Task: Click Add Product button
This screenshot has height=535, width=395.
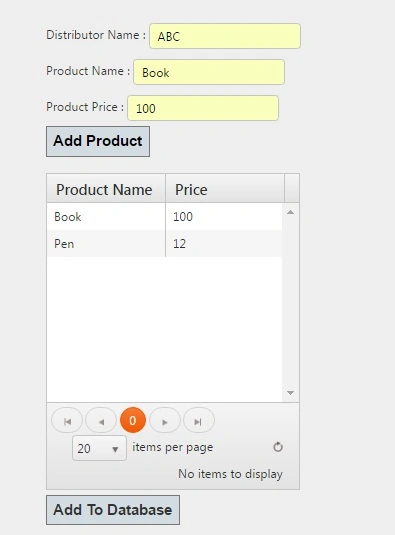Action: coord(98,142)
